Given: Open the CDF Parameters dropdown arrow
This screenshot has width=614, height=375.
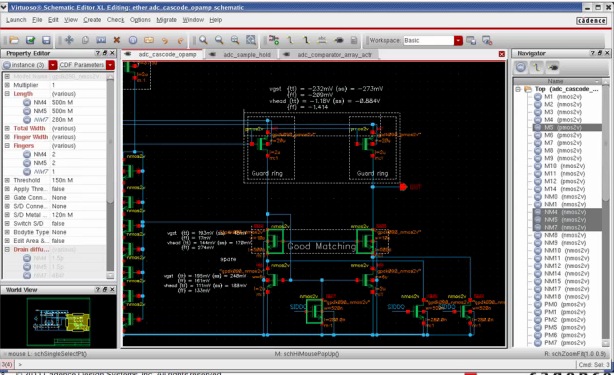Looking at the screenshot, I should (x=110, y=65).
